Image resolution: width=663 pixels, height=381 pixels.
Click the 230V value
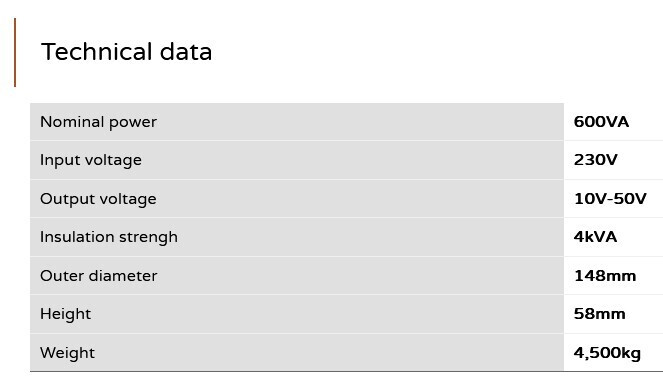(595, 160)
